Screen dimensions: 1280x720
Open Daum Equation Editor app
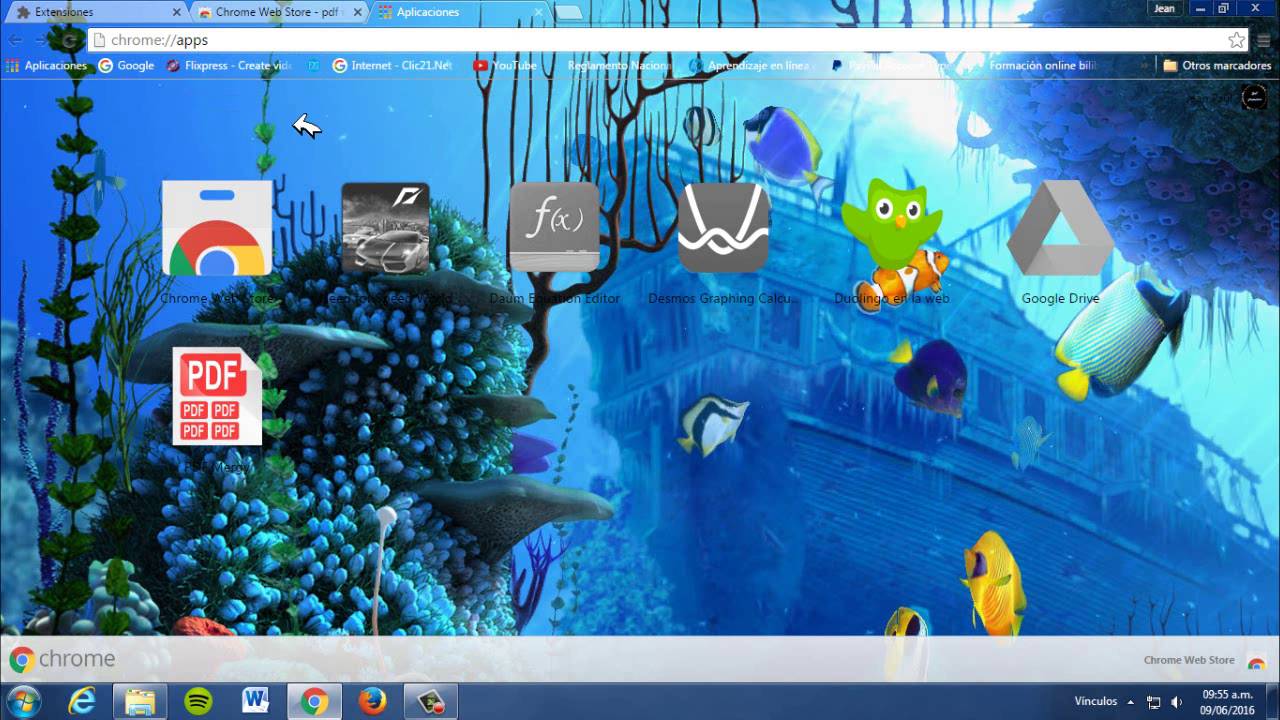pyautogui.click(x=555, y=227)
